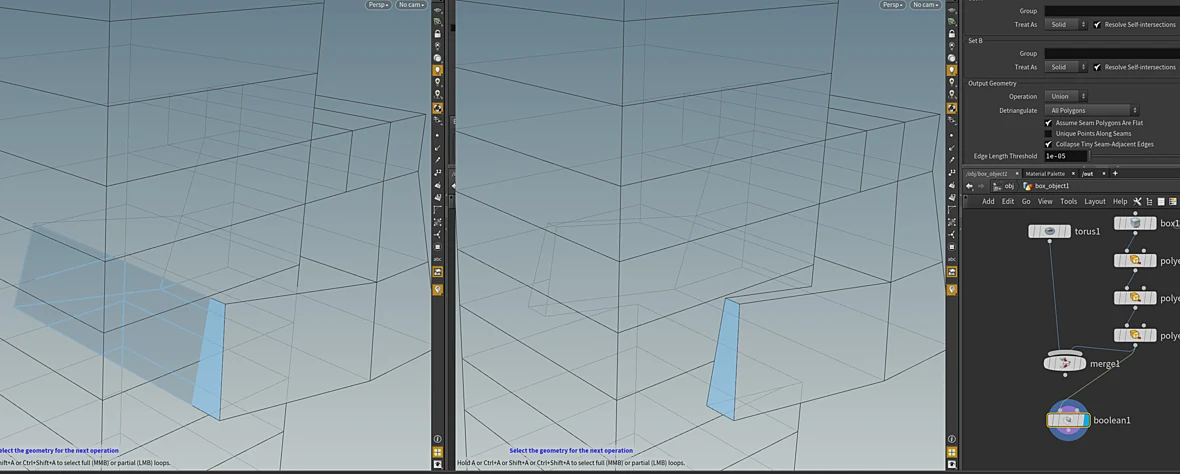Click the No cam button in right viewport
The height and width of the screenshot is (474, 1180).
[926, 5]
